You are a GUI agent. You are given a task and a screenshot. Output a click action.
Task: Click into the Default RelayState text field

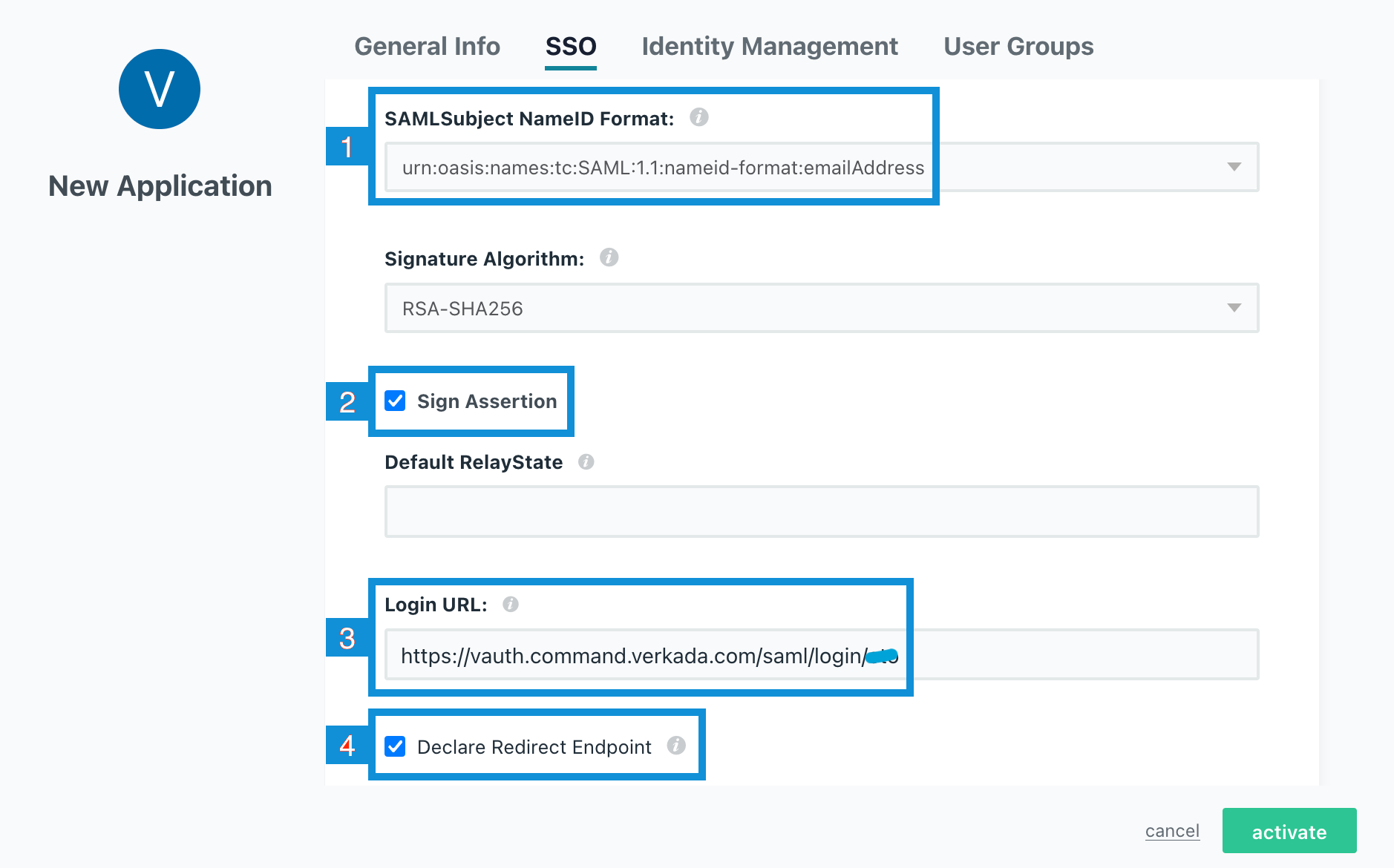point(821,512)
